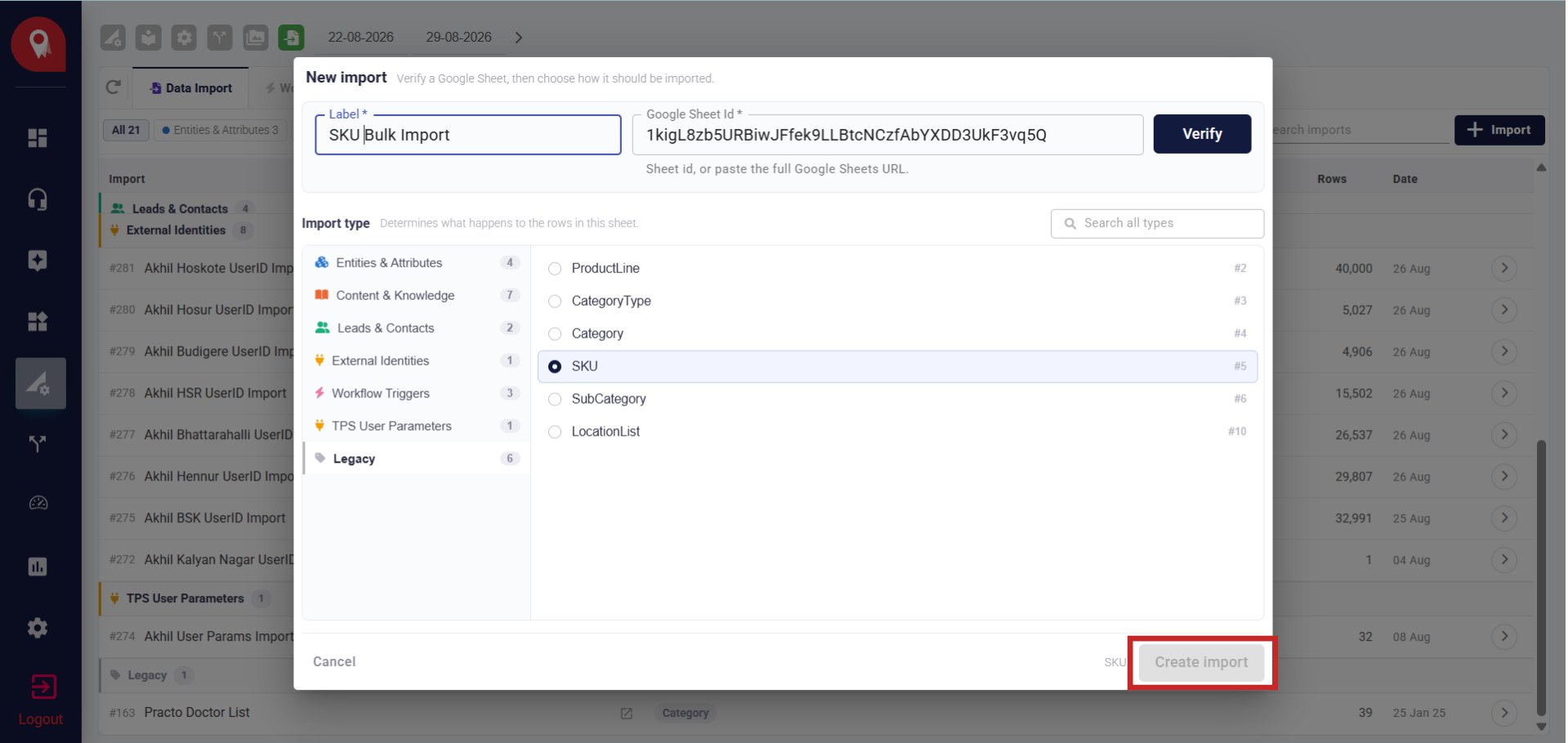Select the LocationList radio option
Screen dimensions: 1568x743
tap(555, 432)
